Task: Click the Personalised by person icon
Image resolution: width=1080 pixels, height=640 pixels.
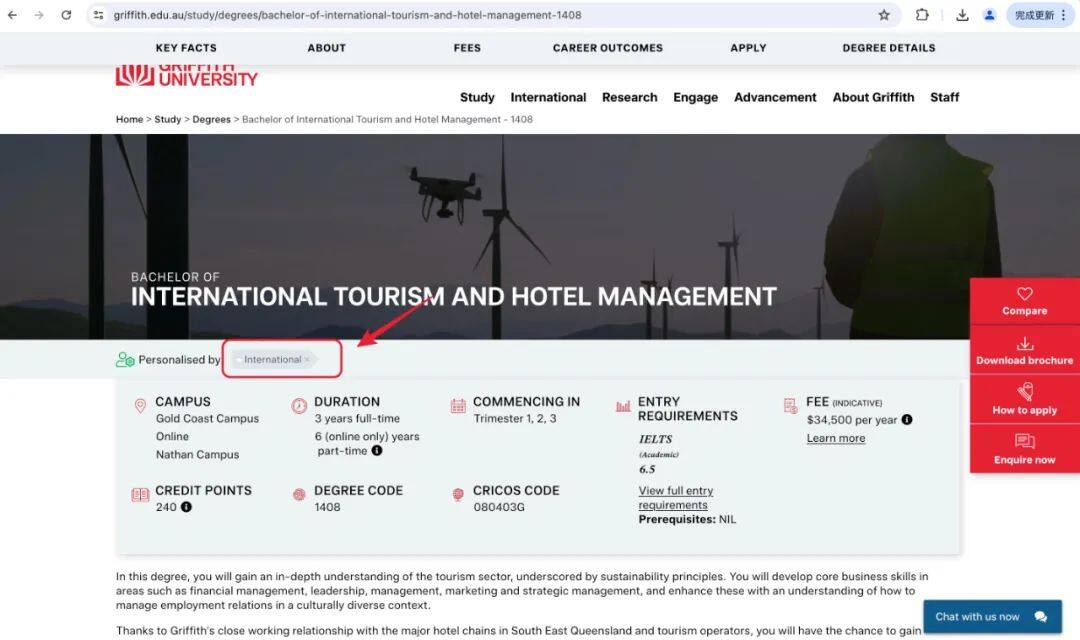Action: pos(125,360)
